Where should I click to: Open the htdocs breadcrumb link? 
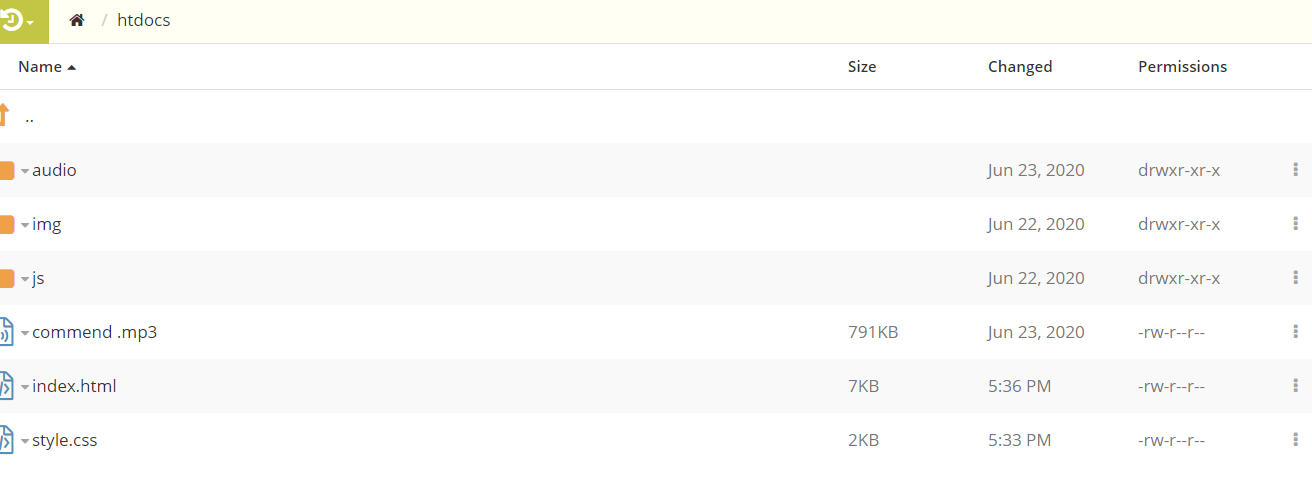(143, 20)
